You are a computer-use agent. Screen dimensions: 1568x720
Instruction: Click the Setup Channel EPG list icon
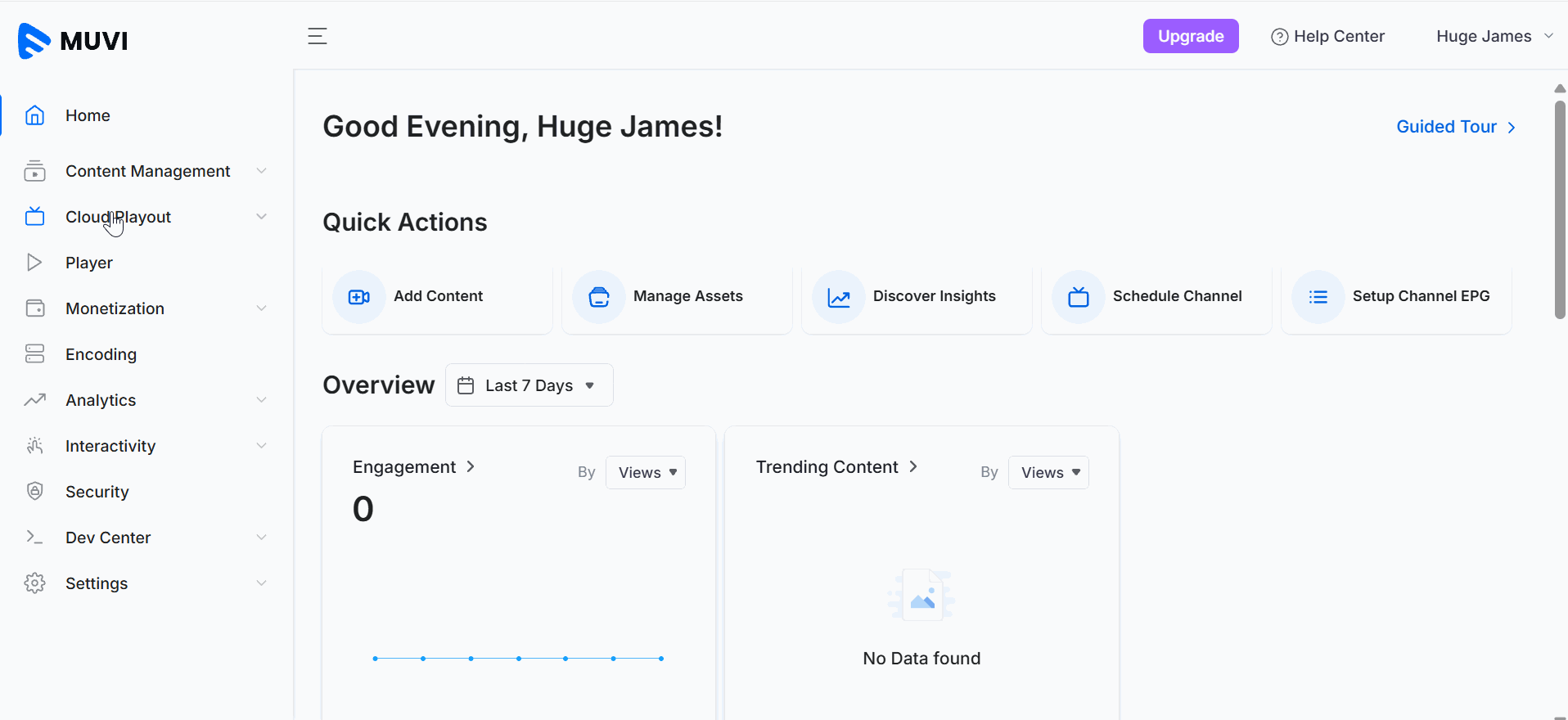pyautogui.click(x=1318, y=297)
